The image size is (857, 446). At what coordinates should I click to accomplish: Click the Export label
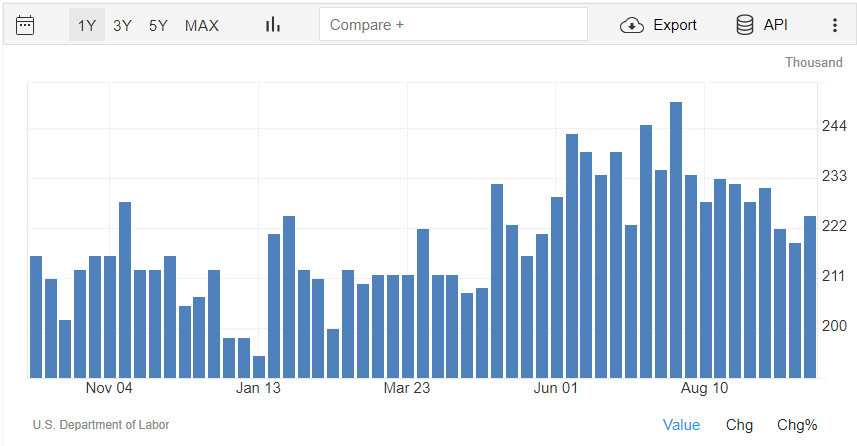click(x=675, y=25)
